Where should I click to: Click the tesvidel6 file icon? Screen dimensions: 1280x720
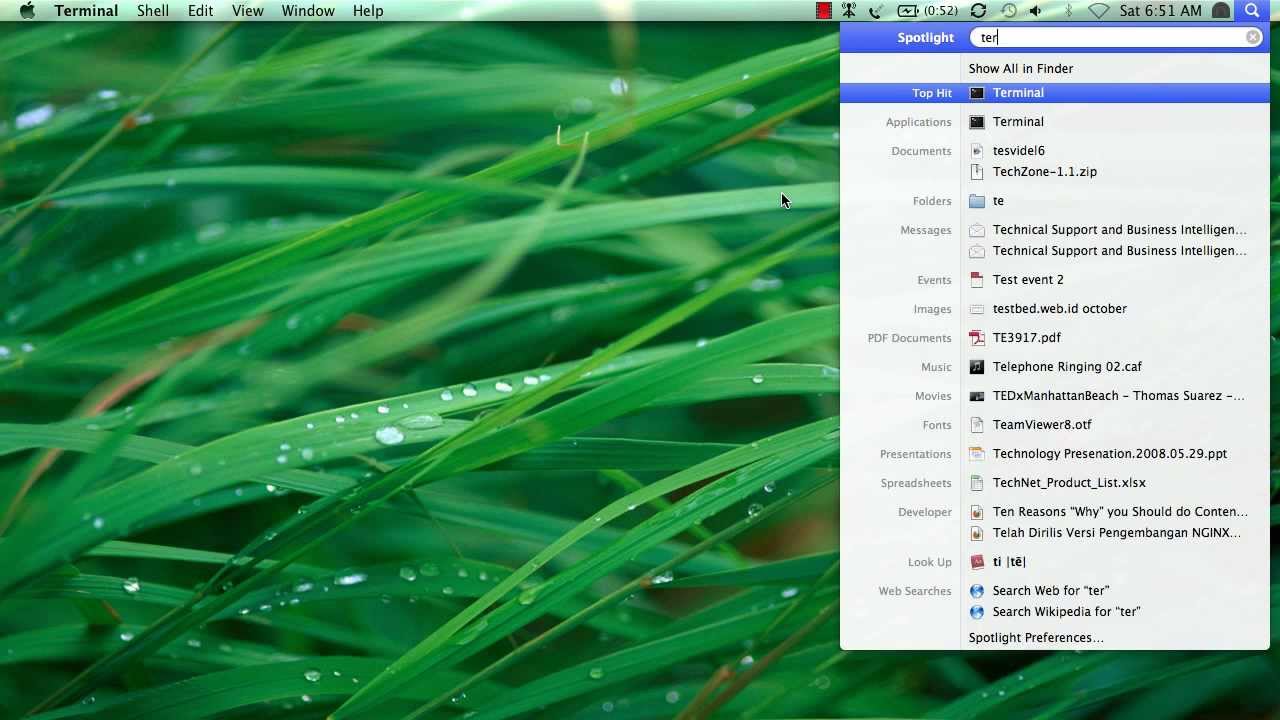(x=977, y=151)
